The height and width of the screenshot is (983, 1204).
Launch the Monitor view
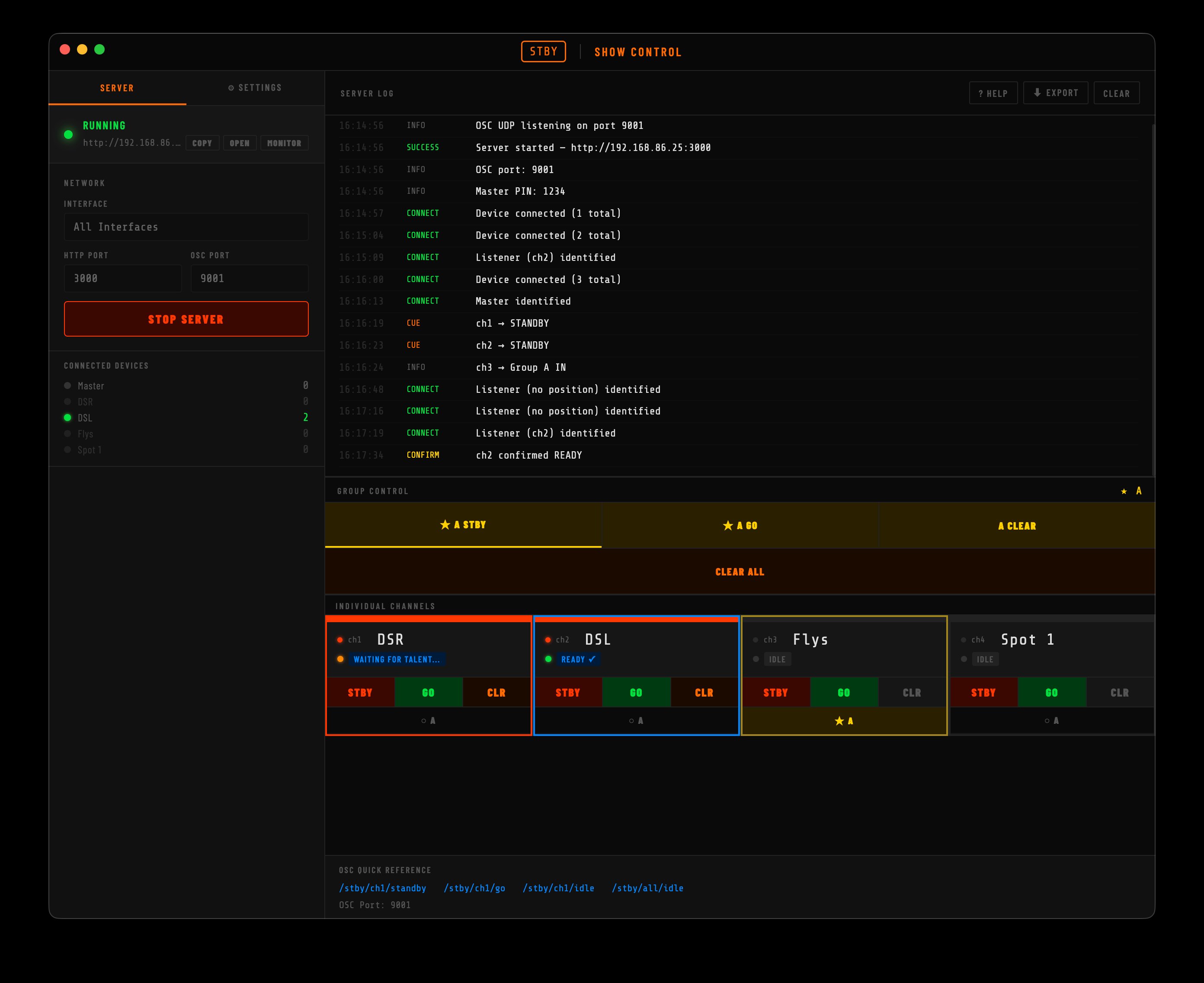coord(284,143)
